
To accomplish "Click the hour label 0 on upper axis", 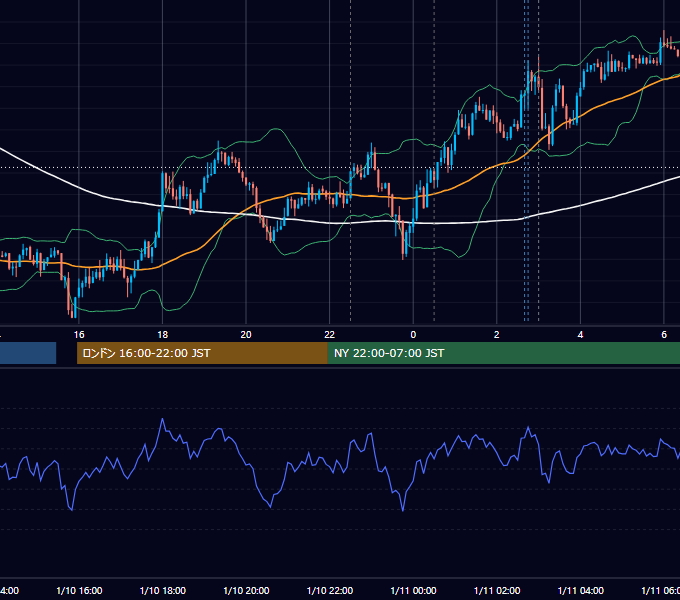I will [413, 335].
